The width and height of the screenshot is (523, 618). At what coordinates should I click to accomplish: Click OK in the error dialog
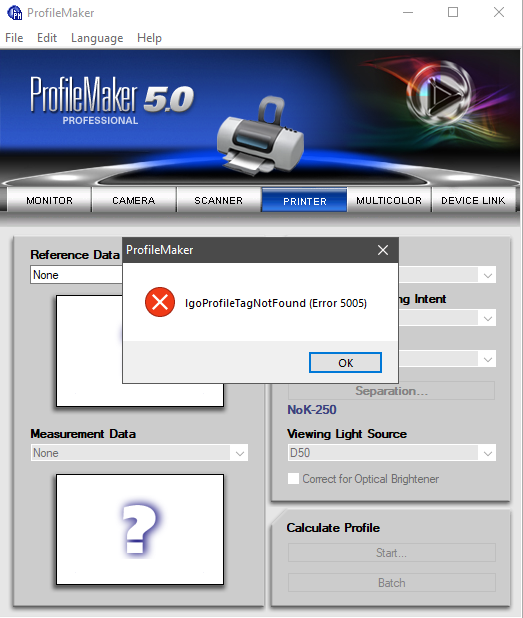345,363
